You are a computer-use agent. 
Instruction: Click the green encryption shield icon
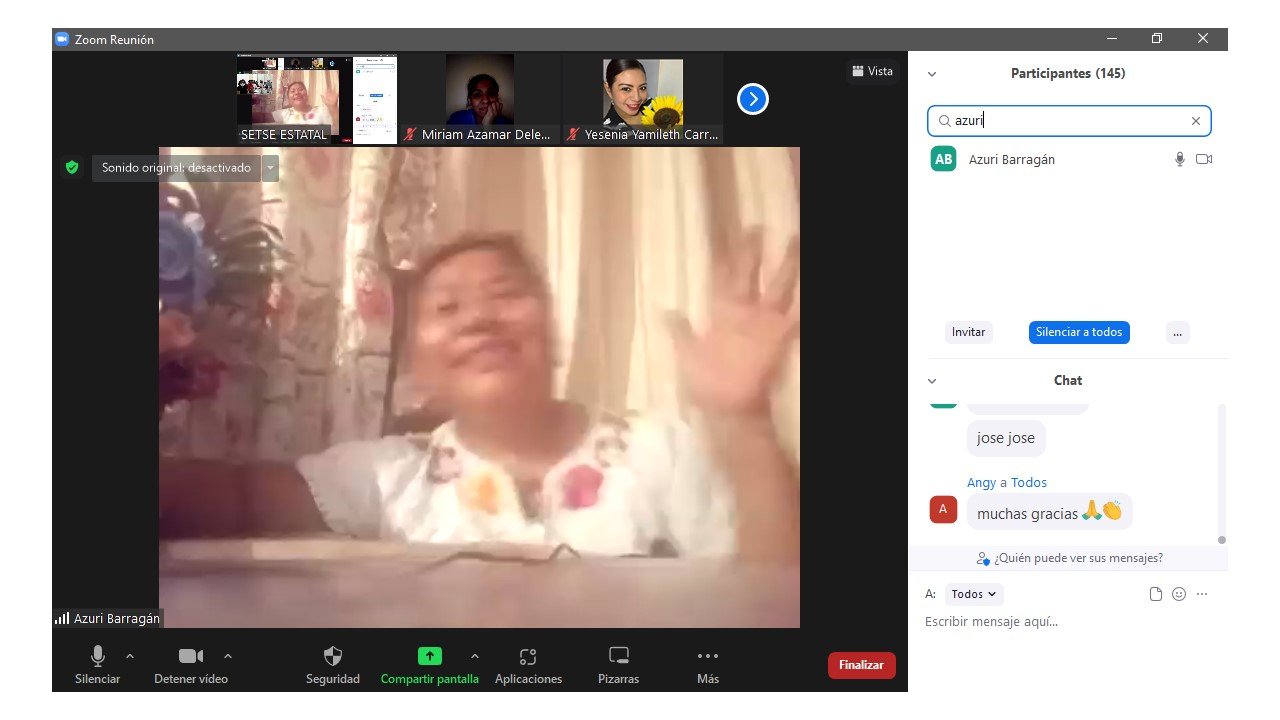pos(72,168)
